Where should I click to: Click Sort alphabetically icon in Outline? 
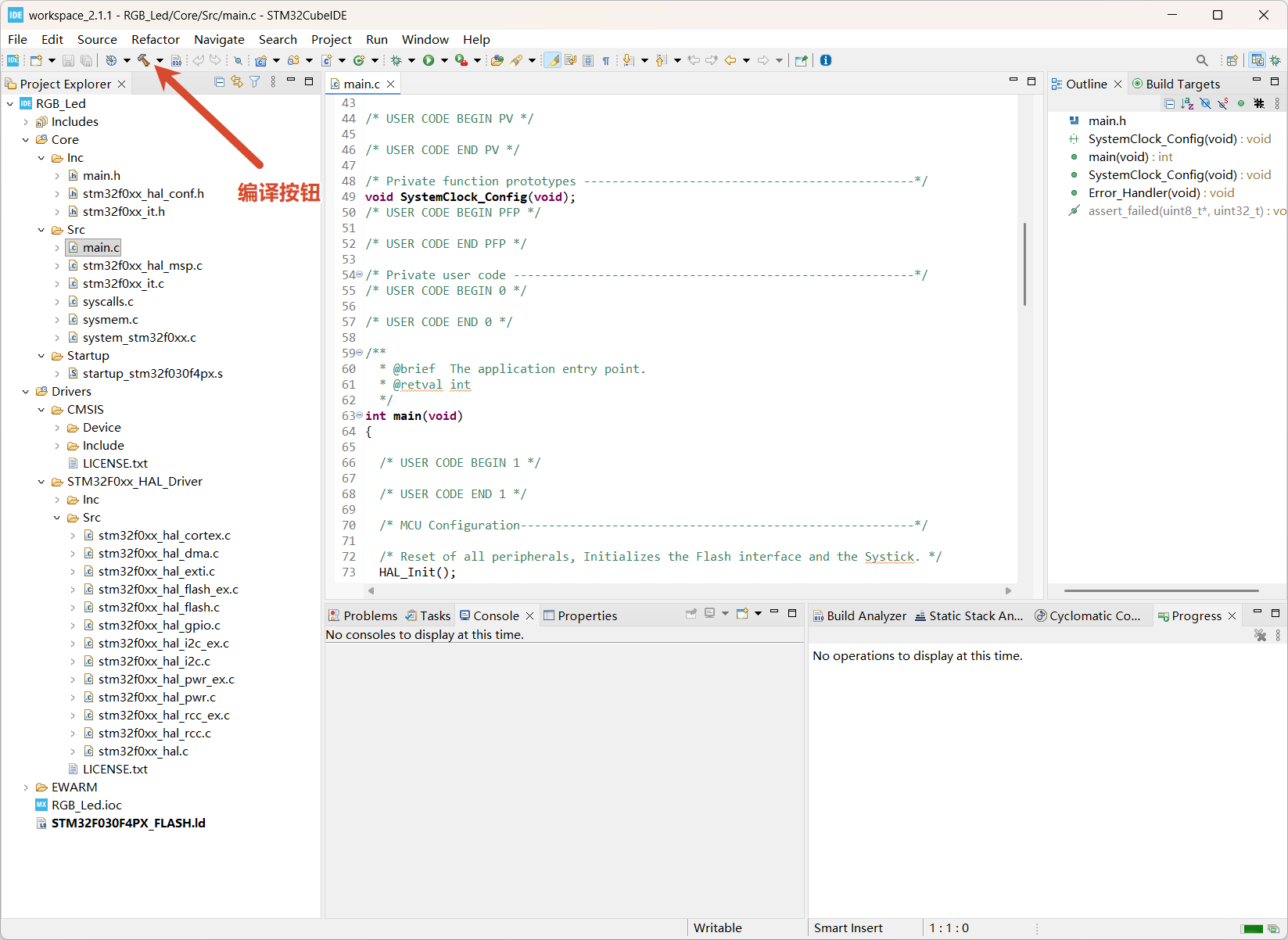[x=1187, y=103]
